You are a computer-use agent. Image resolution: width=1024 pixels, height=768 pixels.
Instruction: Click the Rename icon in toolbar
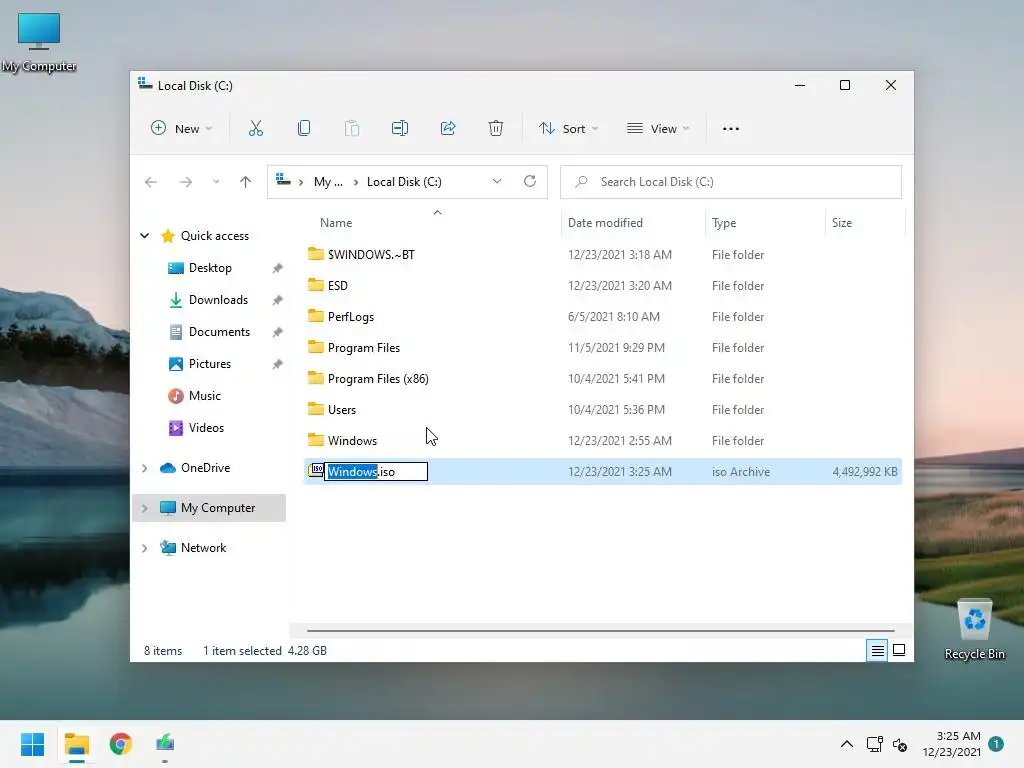(x=400, y=129)
